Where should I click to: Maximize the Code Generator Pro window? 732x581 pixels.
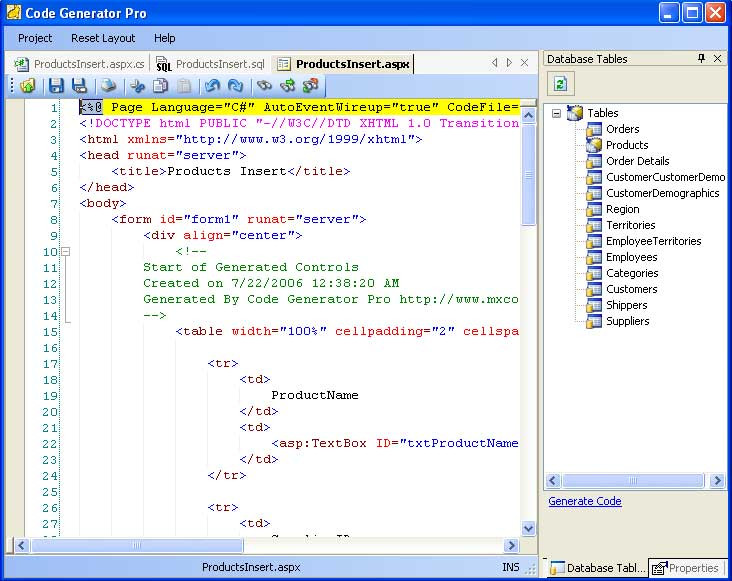[x=692, y=13]
